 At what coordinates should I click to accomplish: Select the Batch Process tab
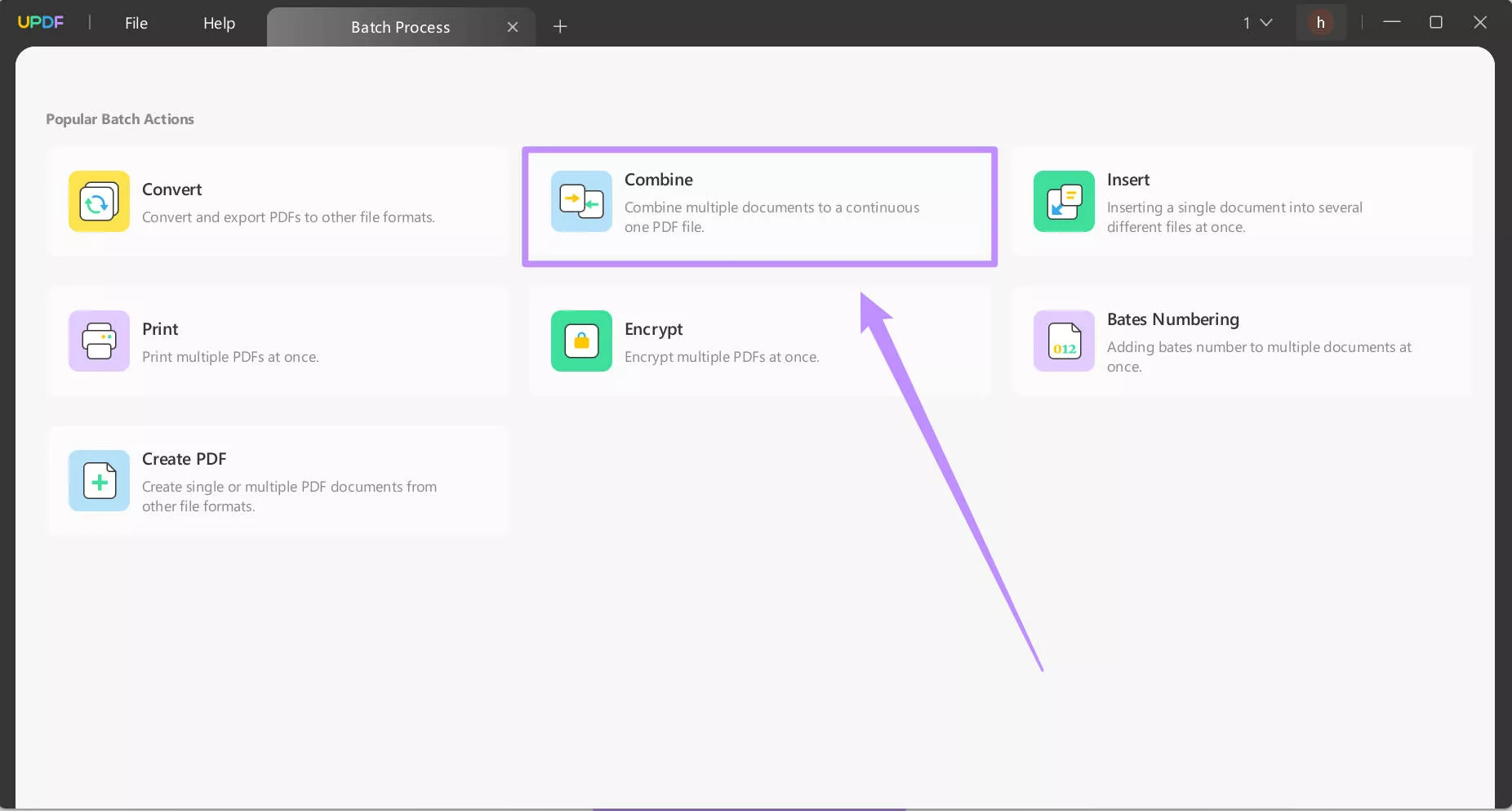(x=400, y=27)
